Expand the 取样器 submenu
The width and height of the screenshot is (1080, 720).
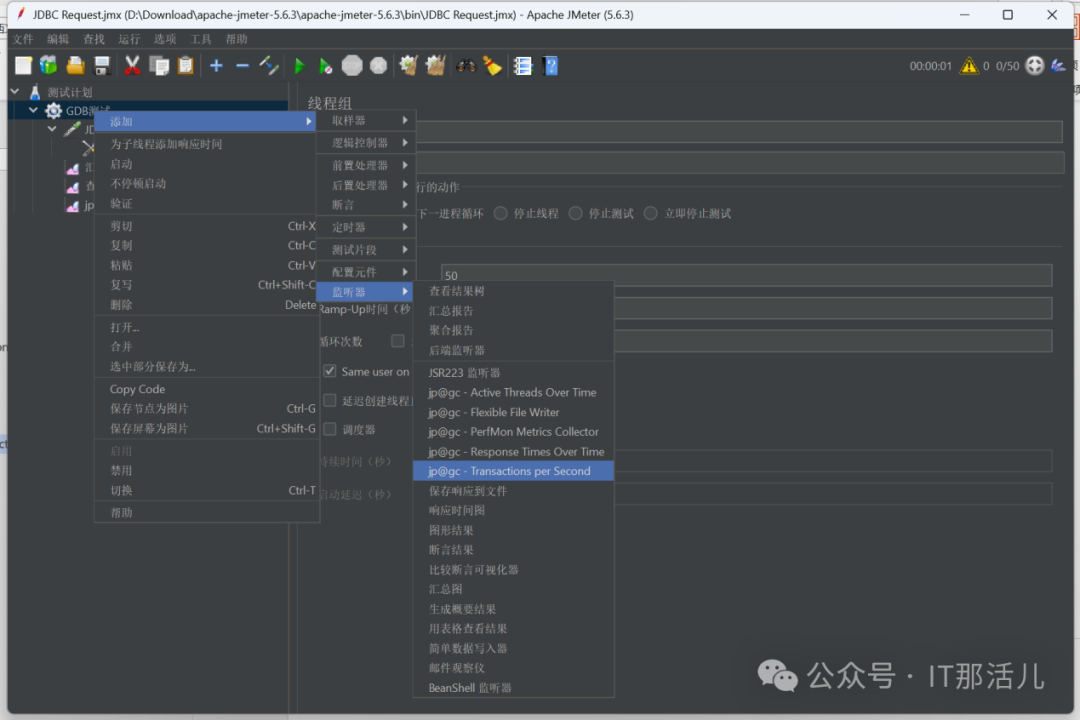click(366, 121)
